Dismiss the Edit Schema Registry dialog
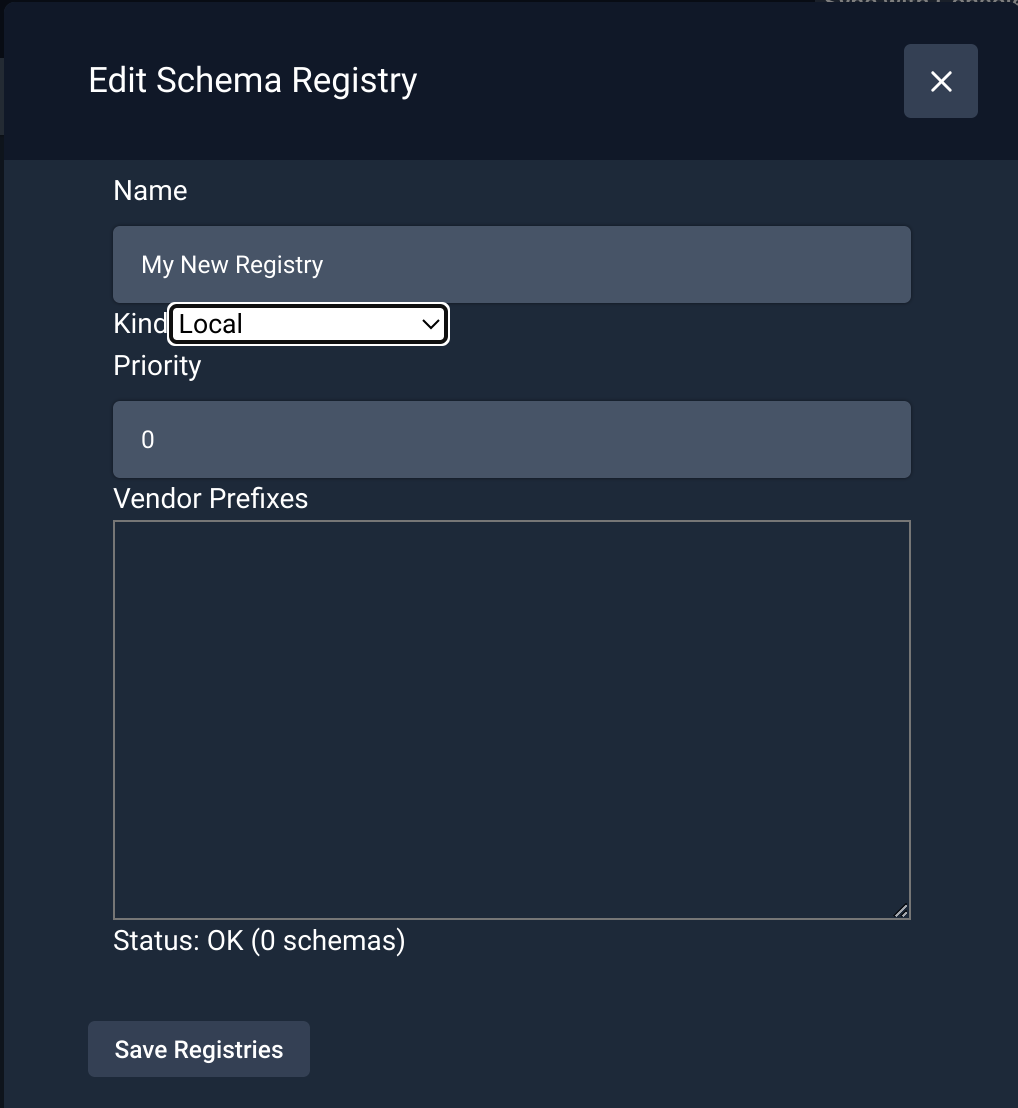This screenshot has width=1018, height=1108. (940, 81)
